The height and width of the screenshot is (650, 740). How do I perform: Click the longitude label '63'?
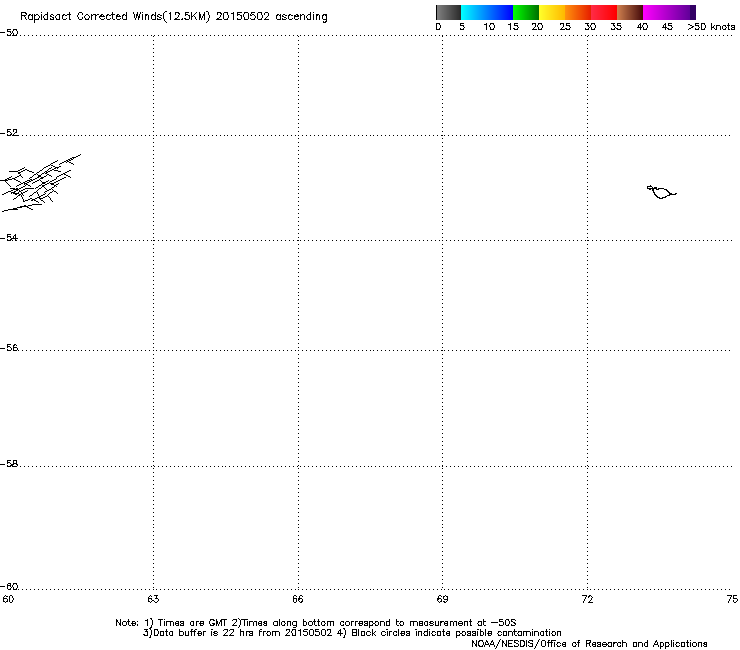153,599
